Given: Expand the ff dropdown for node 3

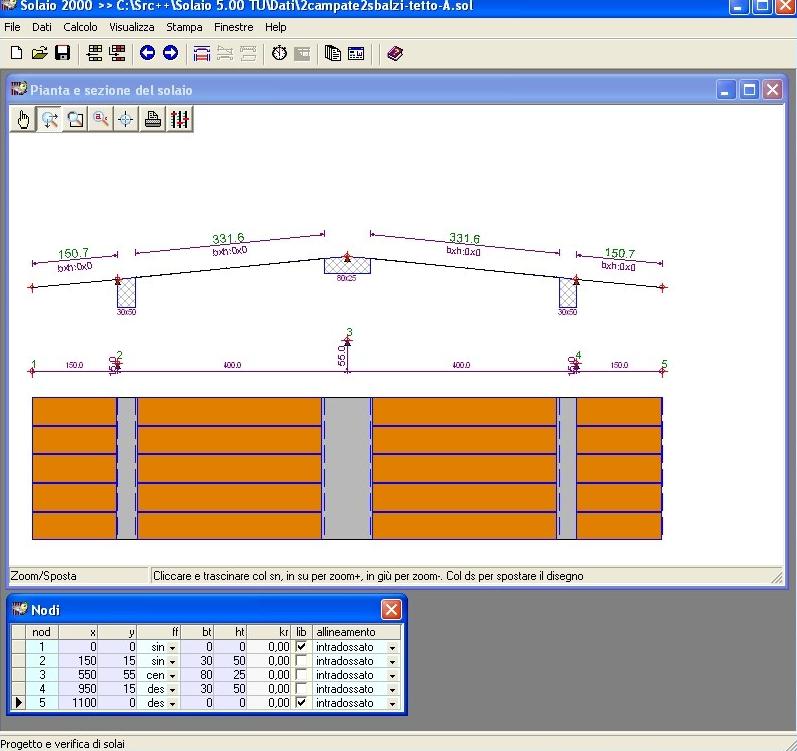Looking at the screenshot, I should coord(172,675).
